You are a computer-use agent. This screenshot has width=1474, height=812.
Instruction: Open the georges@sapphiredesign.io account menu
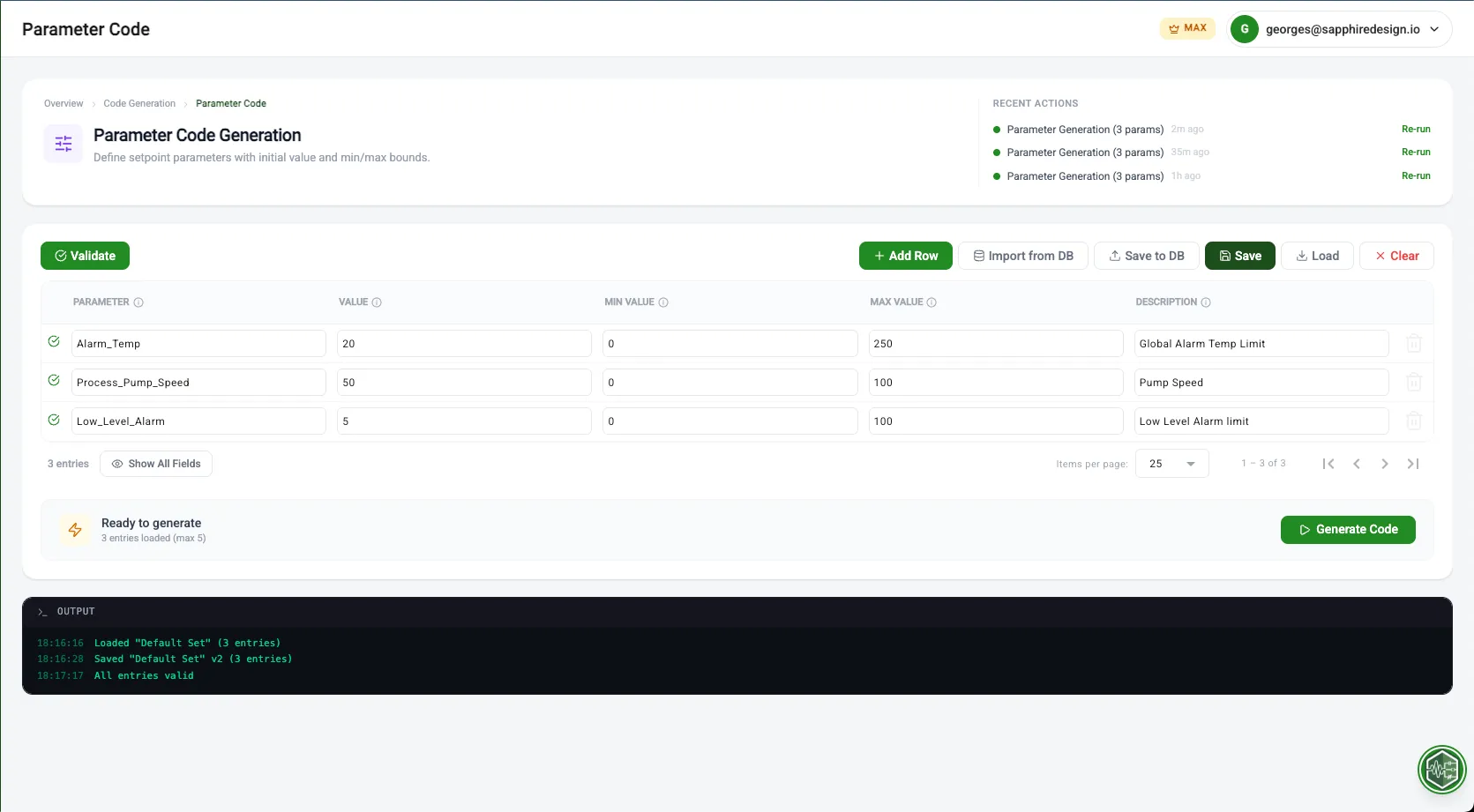1339,29
